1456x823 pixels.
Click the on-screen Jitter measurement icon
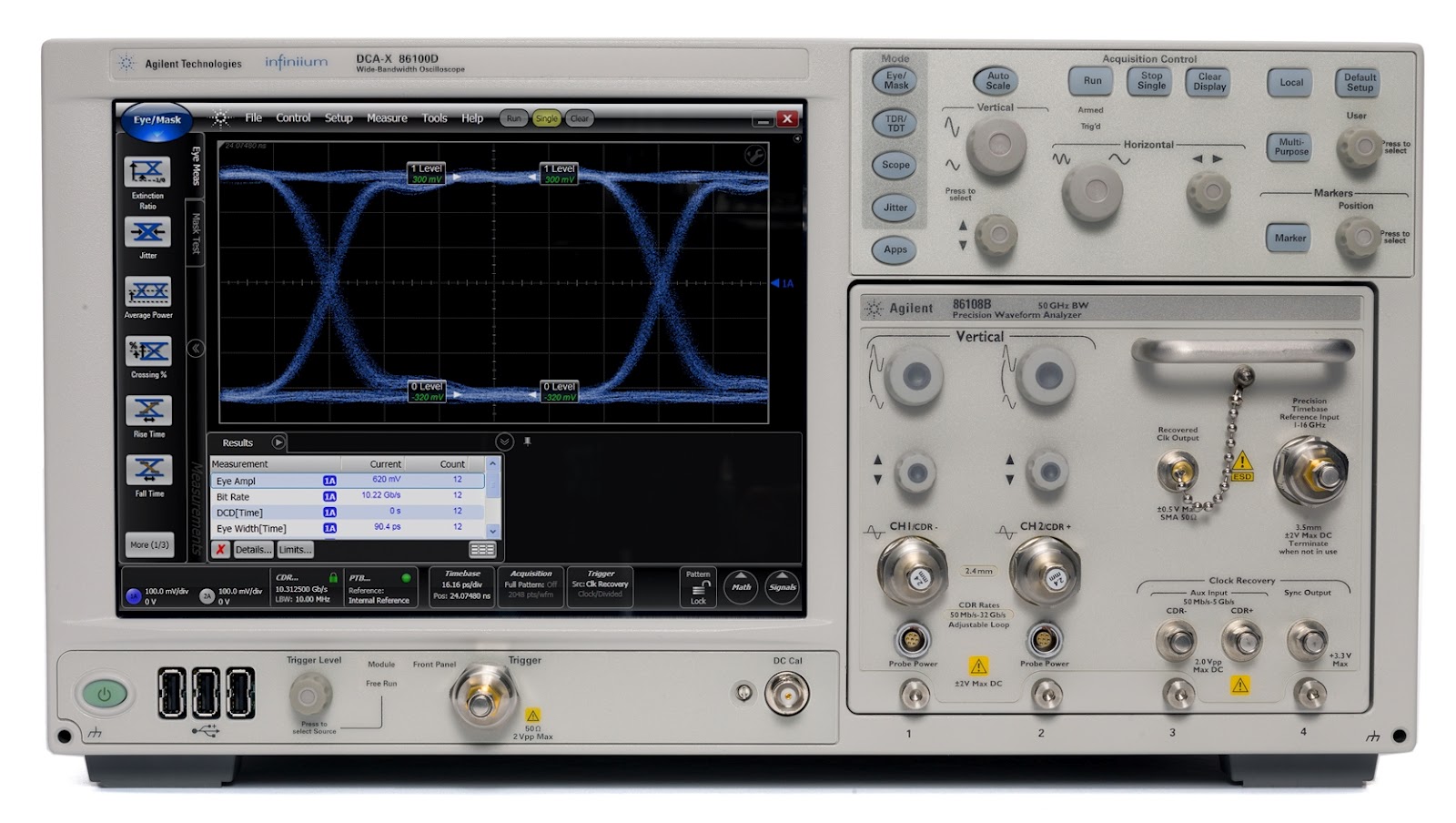[x=147, y=231]
